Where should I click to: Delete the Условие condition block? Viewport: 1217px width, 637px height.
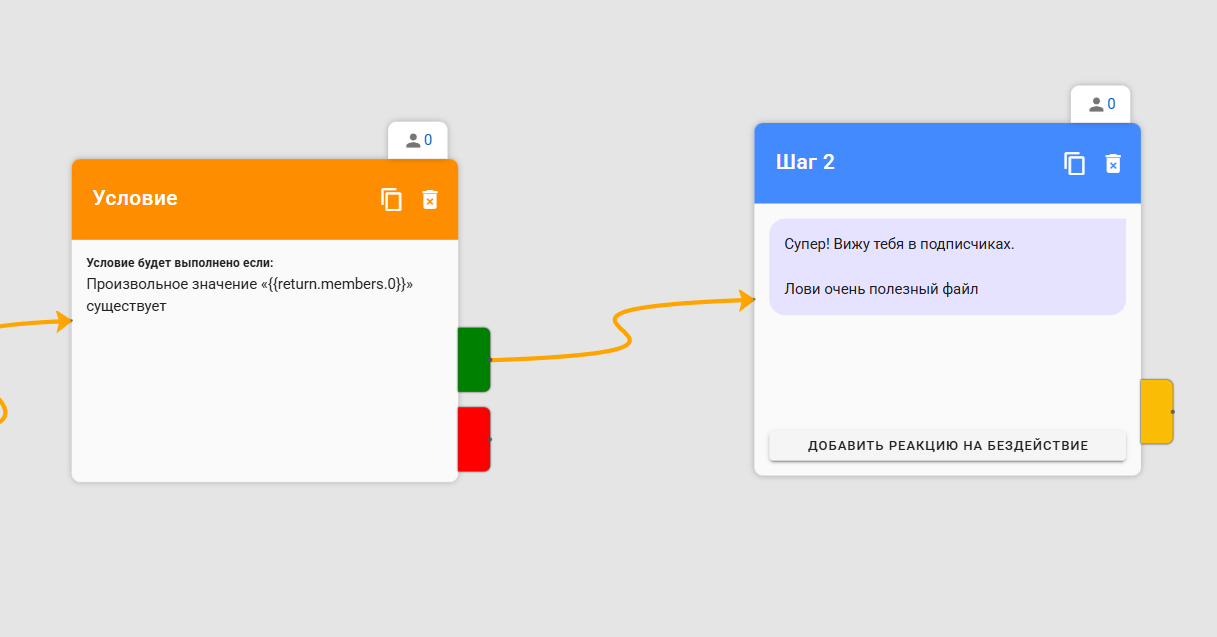430,199
